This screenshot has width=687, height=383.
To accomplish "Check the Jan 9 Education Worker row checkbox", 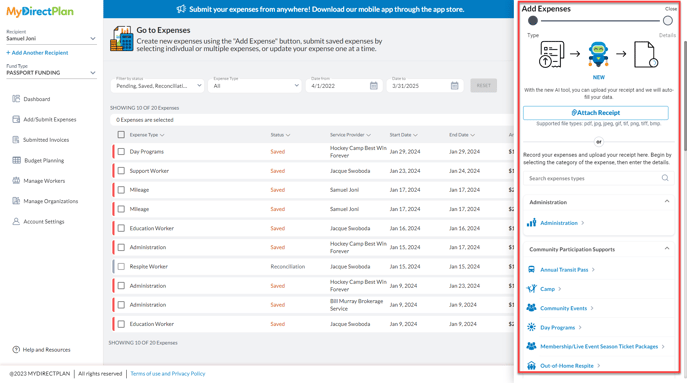I will [x=121, y=324].
